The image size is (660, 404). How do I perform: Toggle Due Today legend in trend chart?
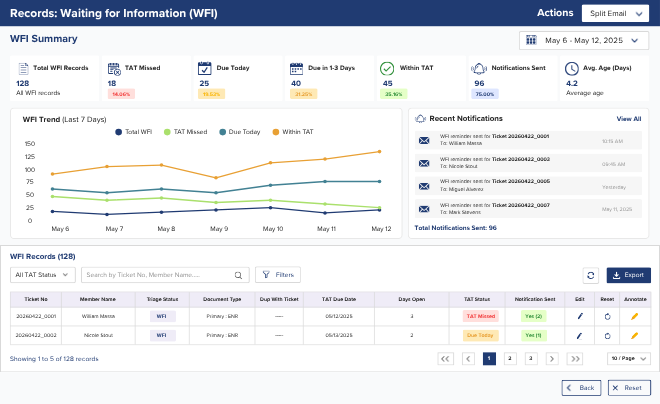240,132
